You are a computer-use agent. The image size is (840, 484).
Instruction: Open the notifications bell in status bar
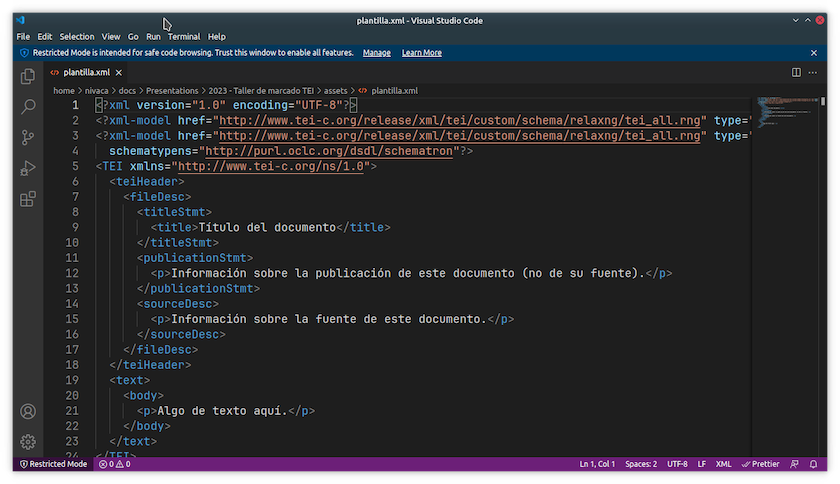[815, 464]
